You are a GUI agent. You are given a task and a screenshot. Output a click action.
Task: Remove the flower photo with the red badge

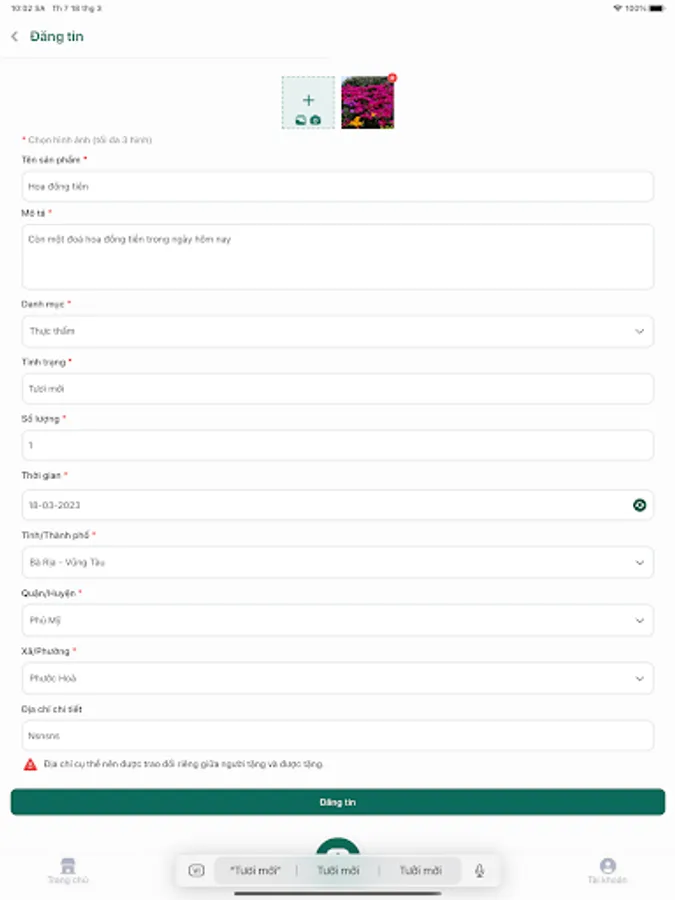392,78
